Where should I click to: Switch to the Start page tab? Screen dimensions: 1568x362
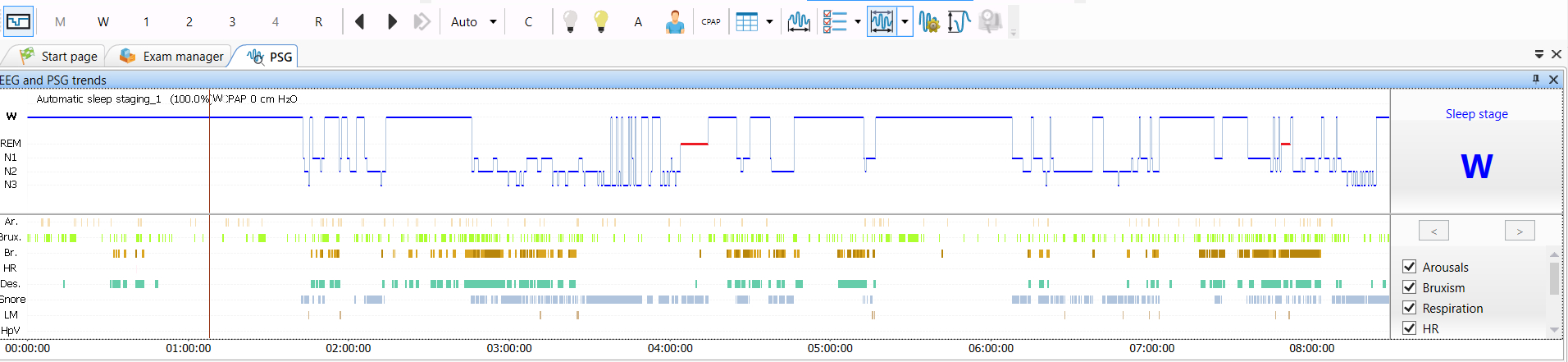click(58, 56)
